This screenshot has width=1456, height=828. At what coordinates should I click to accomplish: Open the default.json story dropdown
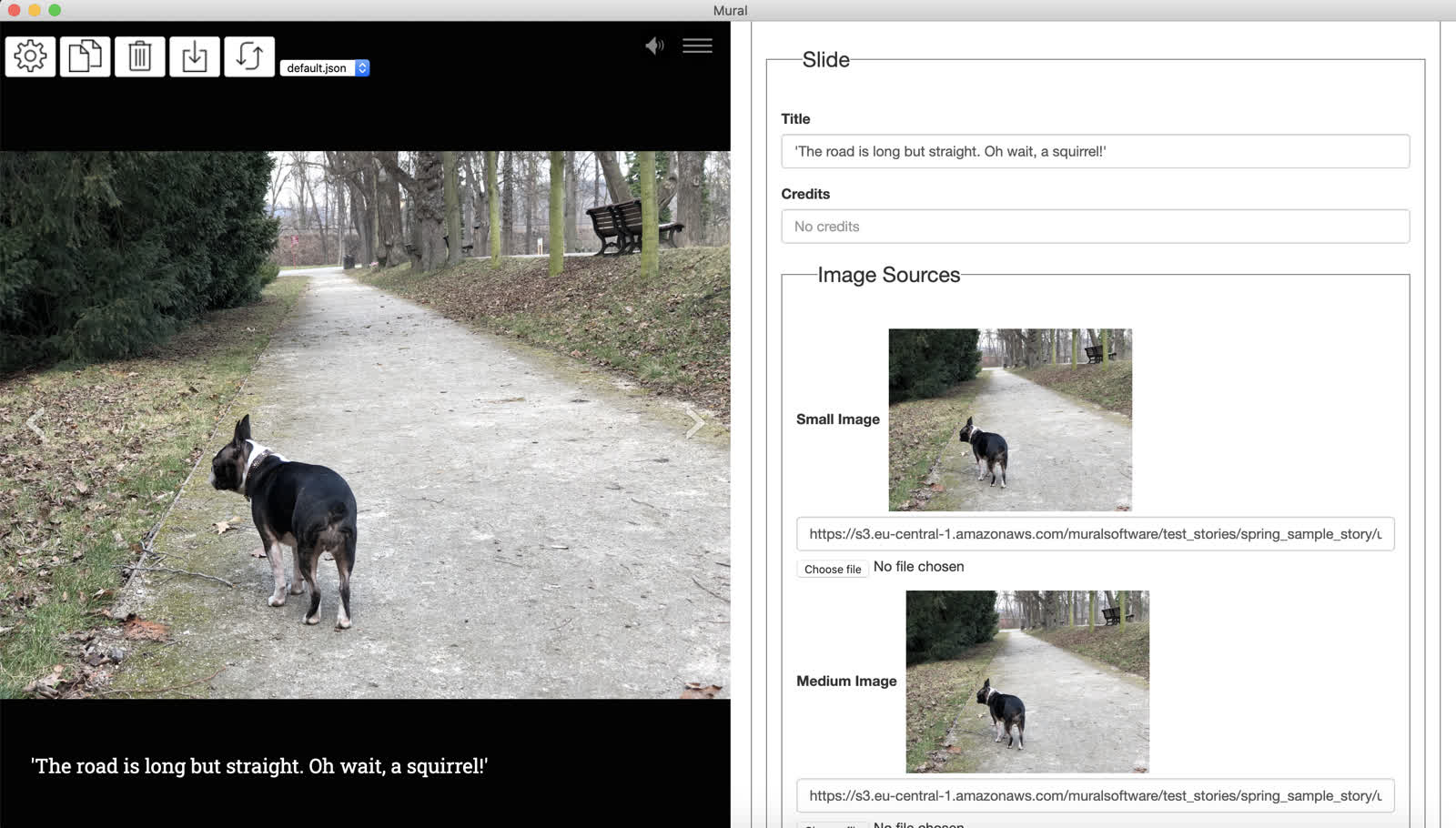325,68
